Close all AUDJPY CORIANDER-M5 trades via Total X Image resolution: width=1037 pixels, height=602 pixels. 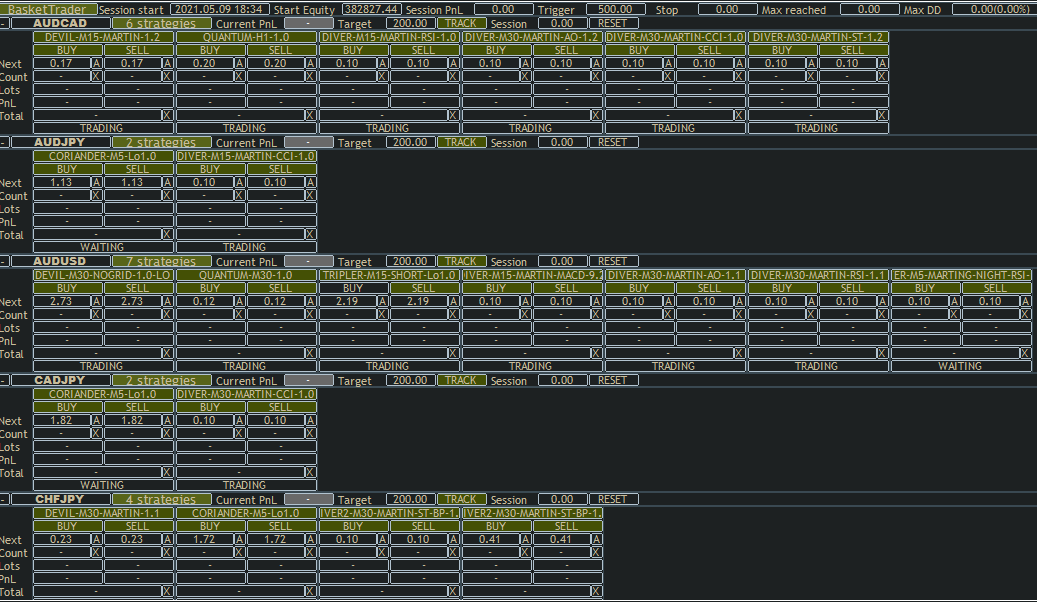(167, 234)
